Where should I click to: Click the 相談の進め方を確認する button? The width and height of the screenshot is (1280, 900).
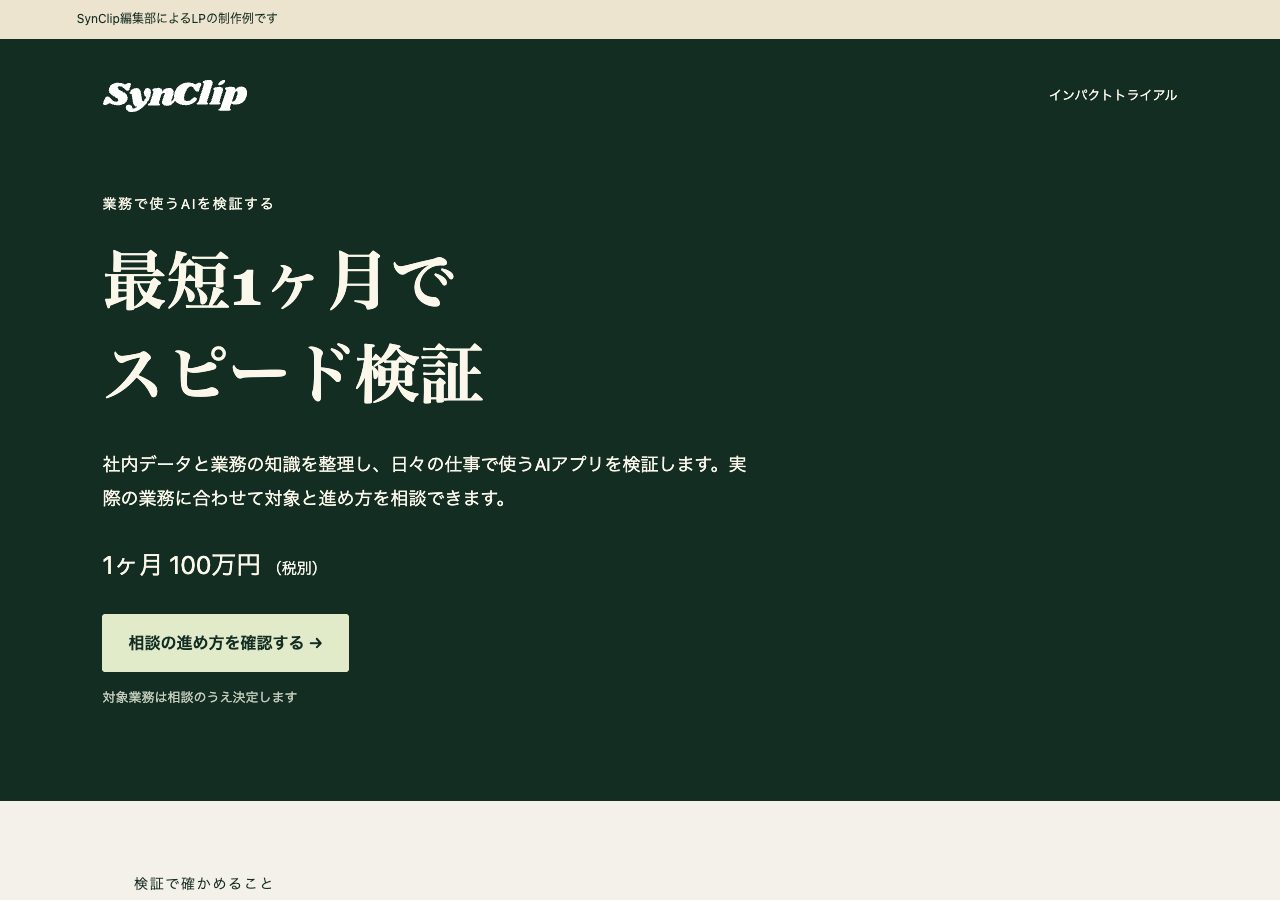(225, 643)
